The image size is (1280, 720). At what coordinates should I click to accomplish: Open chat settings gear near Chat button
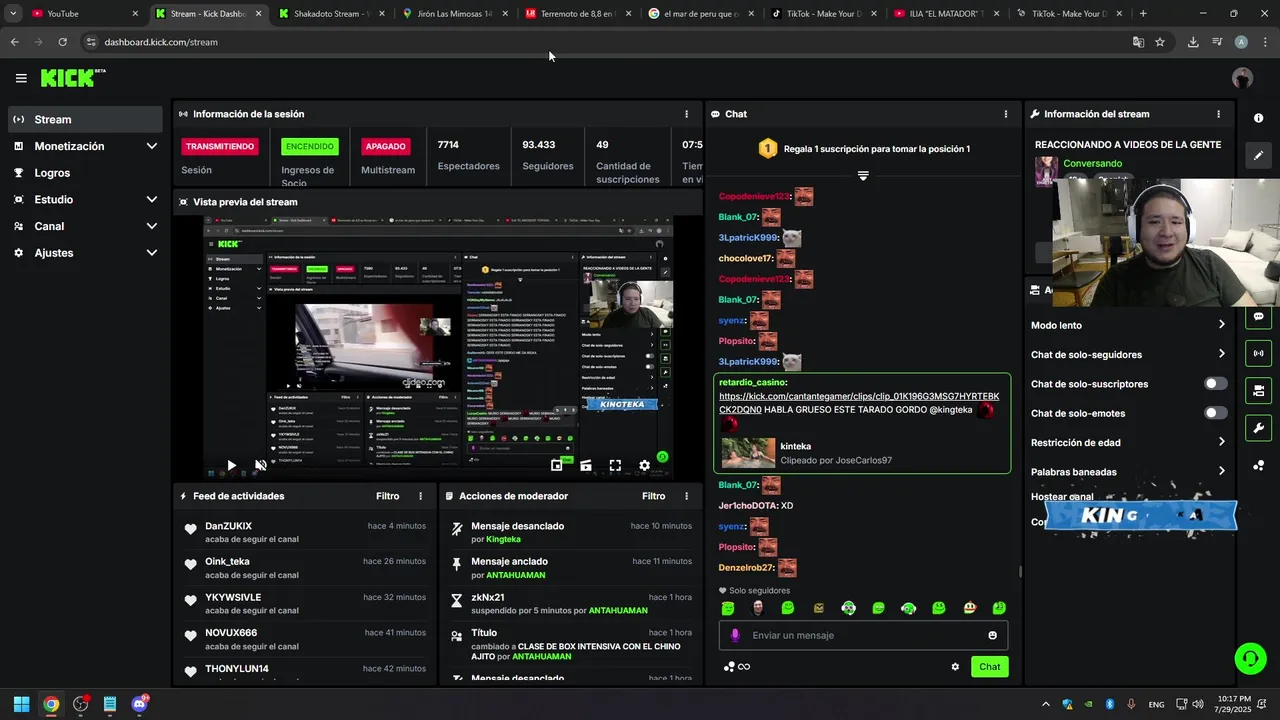pyautogui.click(x=955, y=667)
